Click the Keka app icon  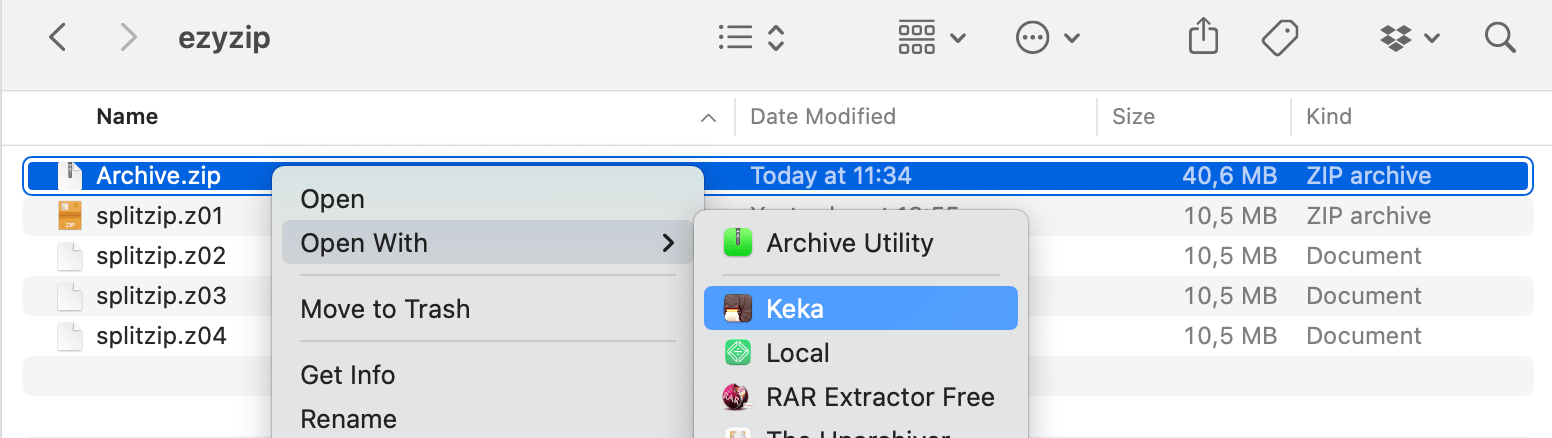tap(737, 309)
